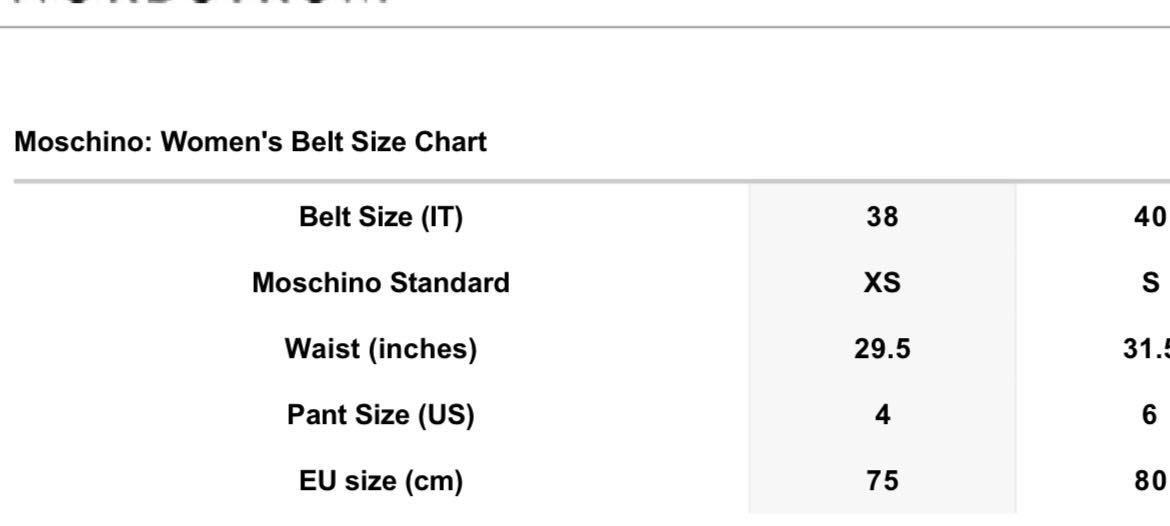Select the Belt Size (IT) row label

tap(381, 217)
